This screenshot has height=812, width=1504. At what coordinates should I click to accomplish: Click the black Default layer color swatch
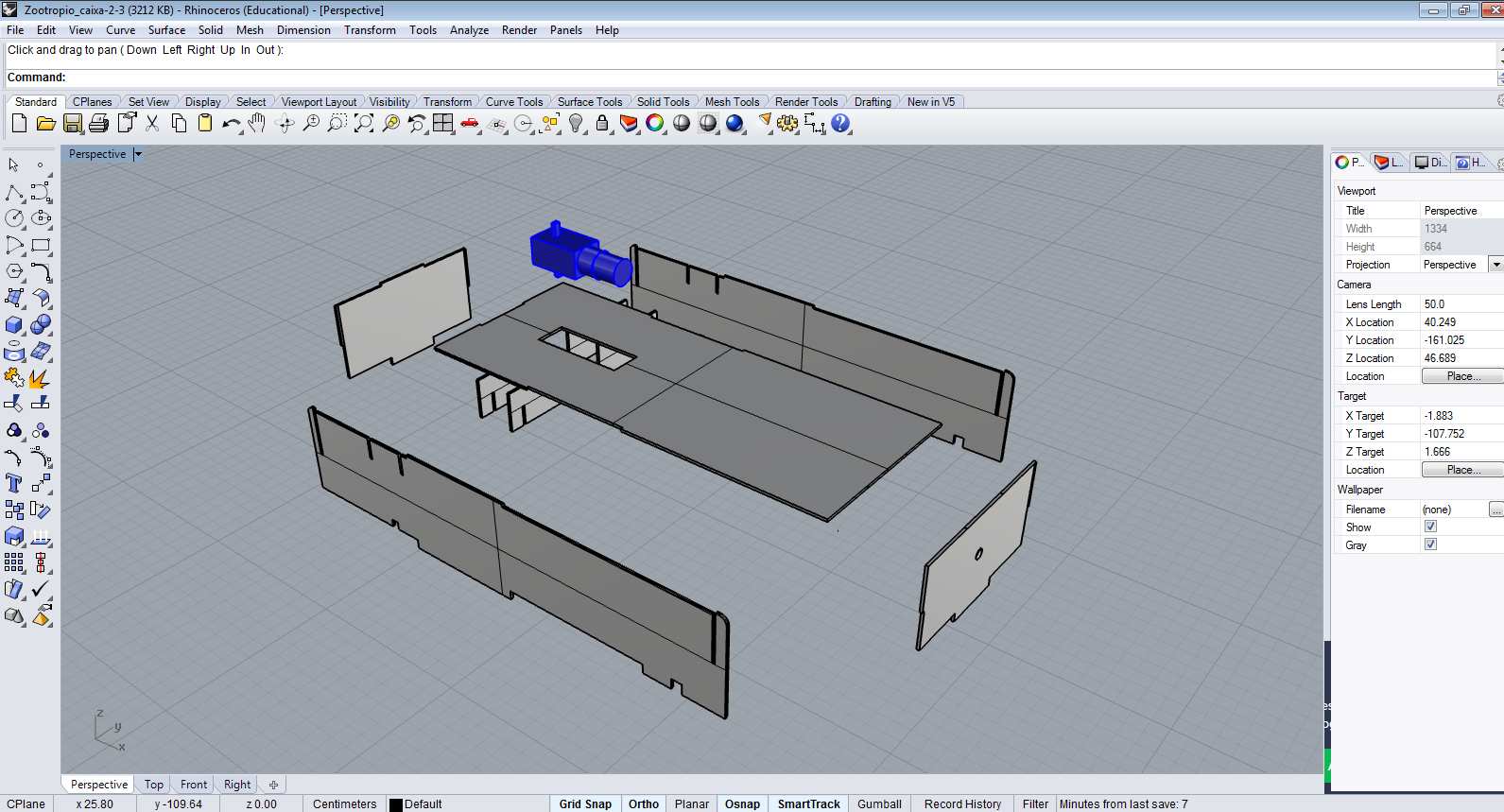[x=396, y=804]
